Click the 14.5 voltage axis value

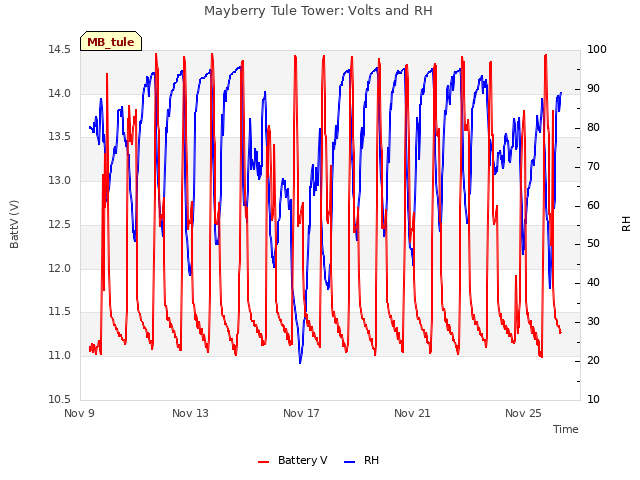[59, 49]
